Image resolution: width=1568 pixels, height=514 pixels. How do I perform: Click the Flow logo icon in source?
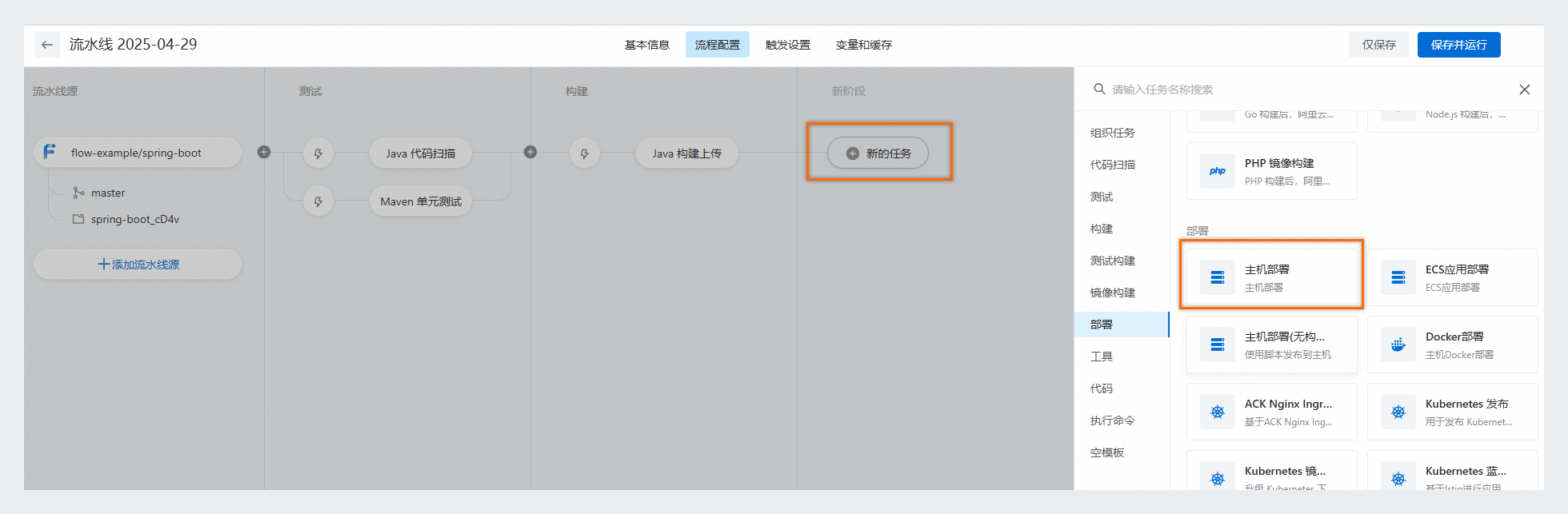(x=50, y=151)
